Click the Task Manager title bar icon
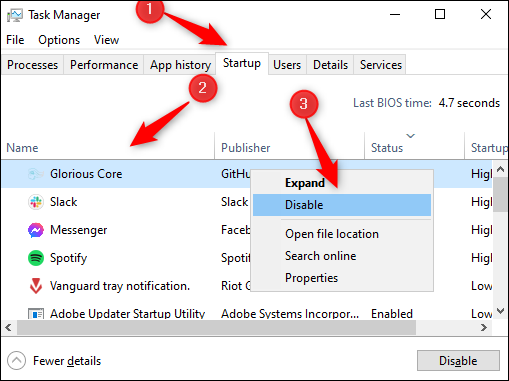 tap(15, 15)
